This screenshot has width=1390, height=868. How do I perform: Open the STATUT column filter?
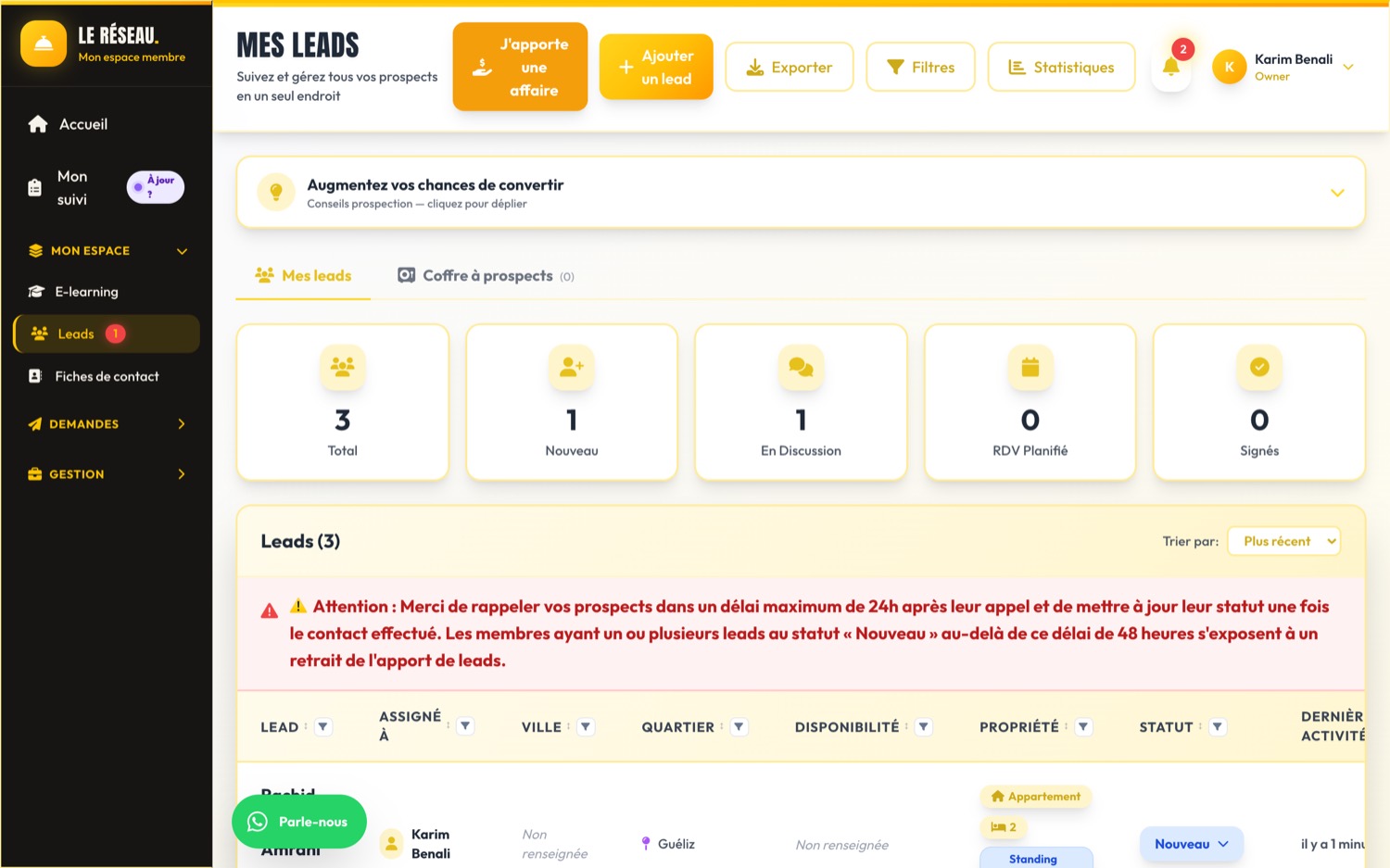(x=1218, y=727)
